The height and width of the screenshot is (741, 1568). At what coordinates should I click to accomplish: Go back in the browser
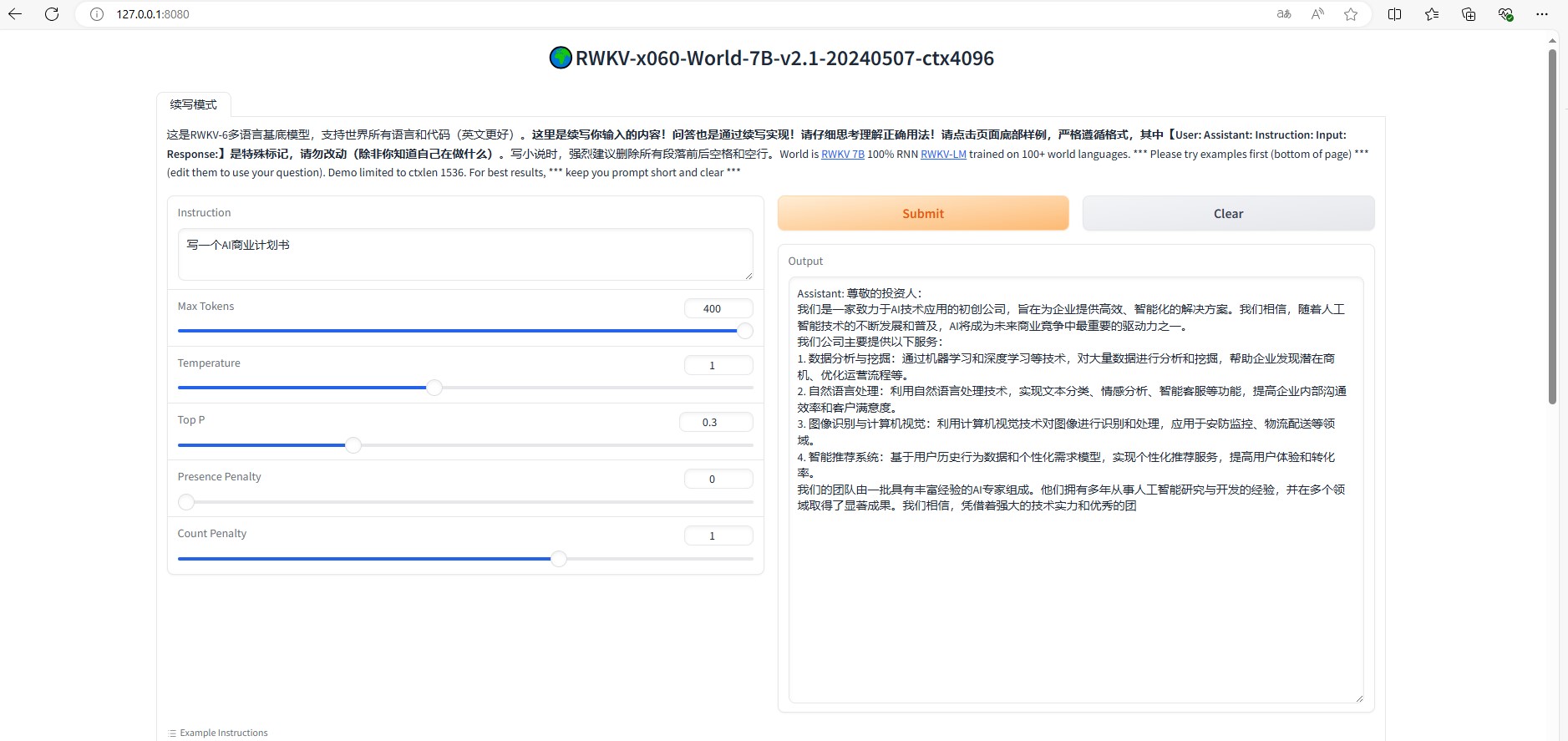(x=15, y=14)
